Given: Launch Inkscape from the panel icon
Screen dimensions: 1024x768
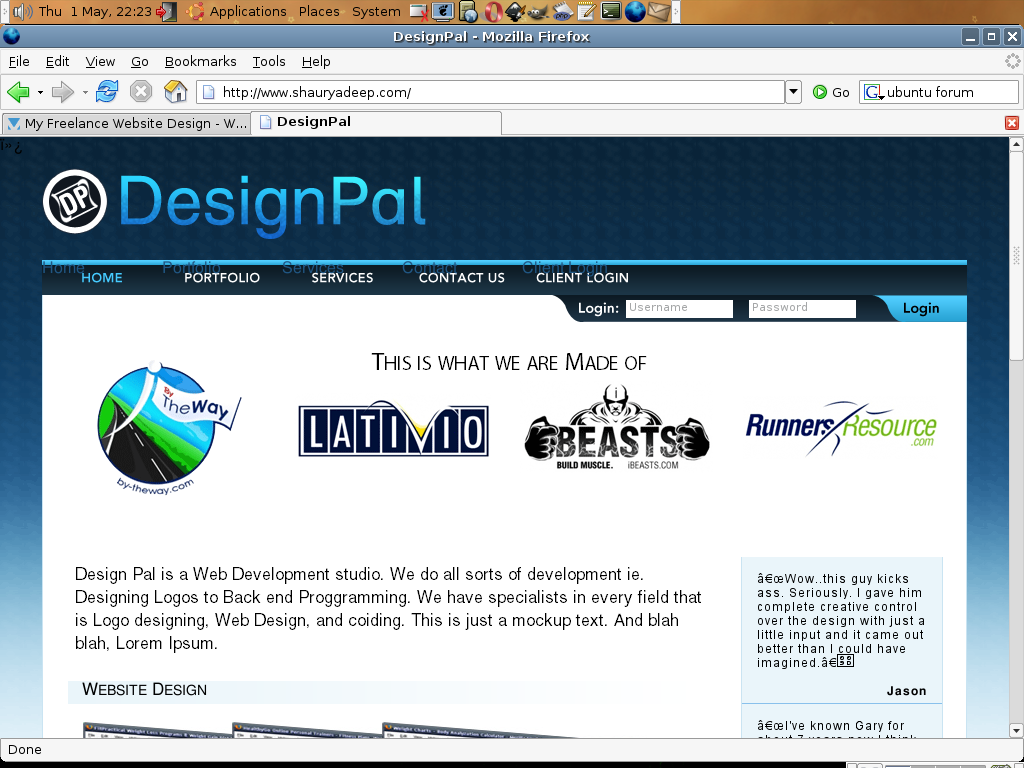Looking at the screenshot, I should pos(515,12).
